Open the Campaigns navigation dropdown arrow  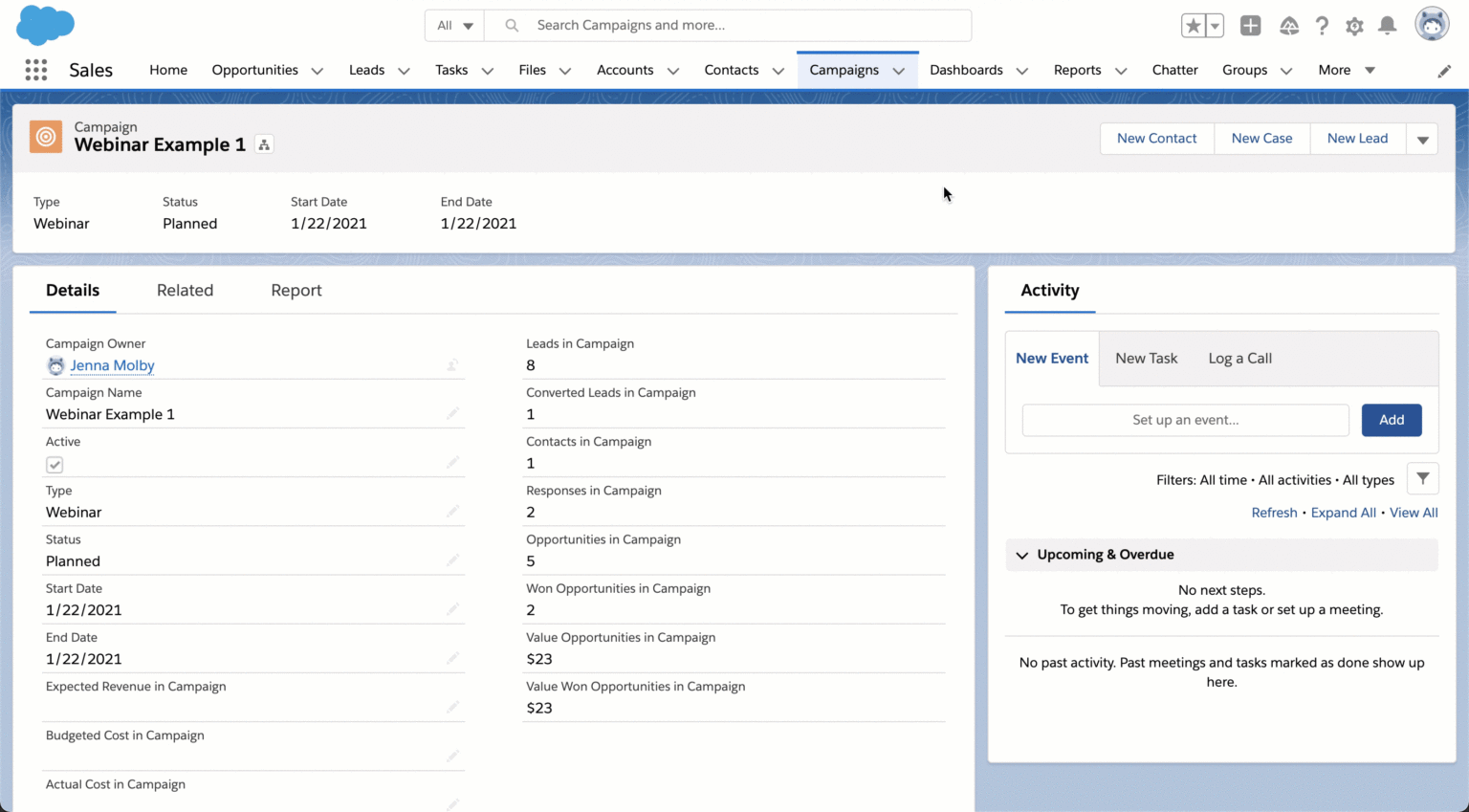(x=897, y=70)
